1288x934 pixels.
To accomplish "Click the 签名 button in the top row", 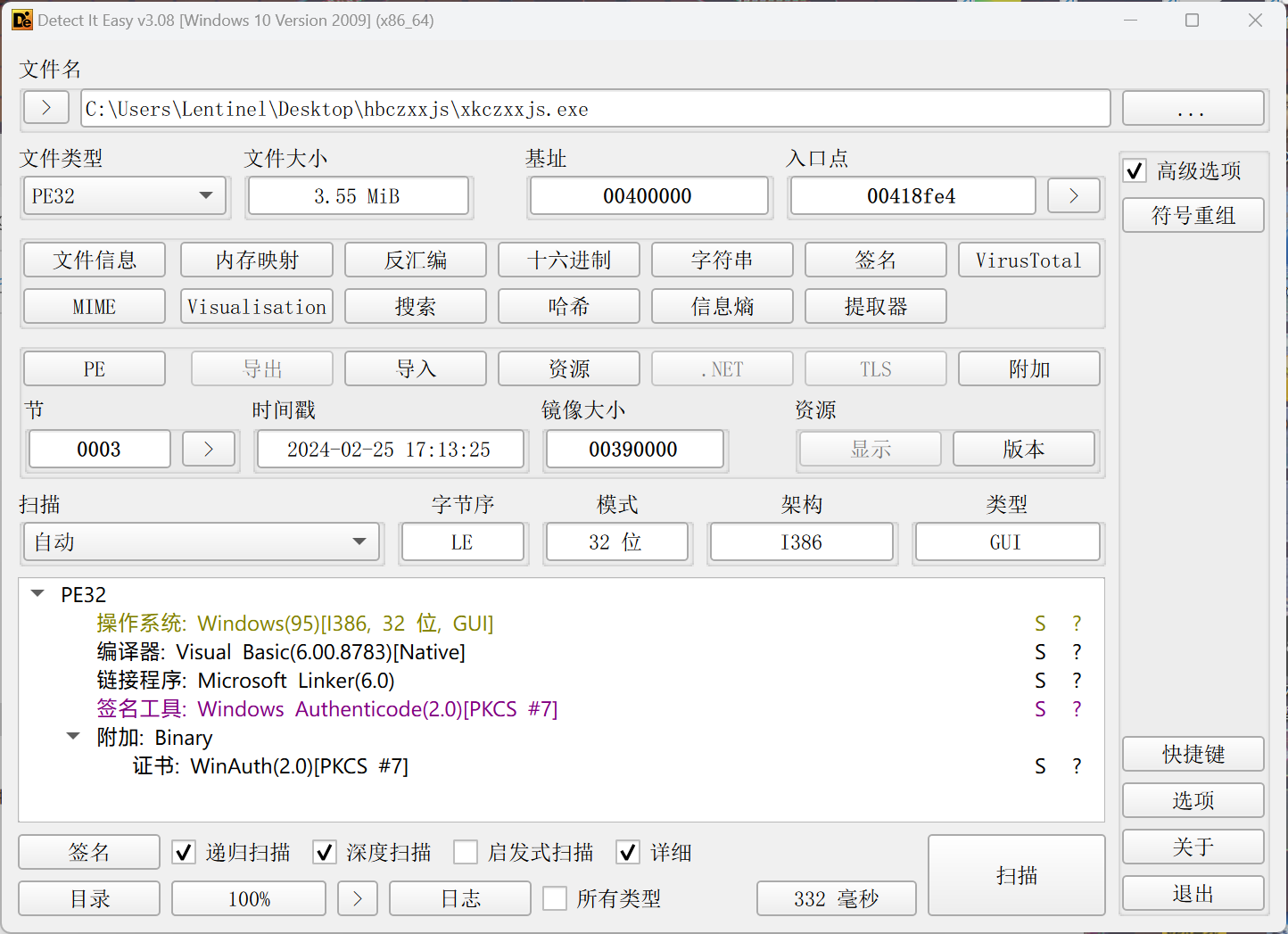I will [876, 260].
